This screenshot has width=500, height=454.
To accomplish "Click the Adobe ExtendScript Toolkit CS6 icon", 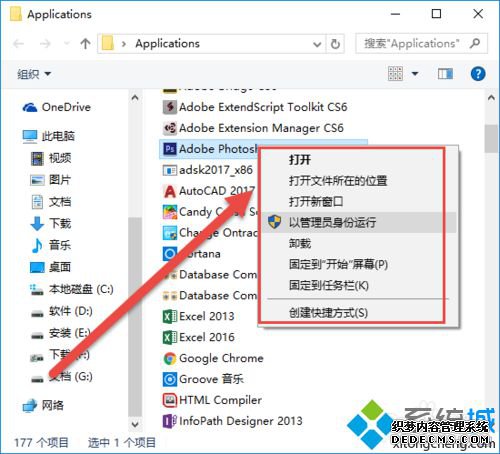I will point(170,107).
